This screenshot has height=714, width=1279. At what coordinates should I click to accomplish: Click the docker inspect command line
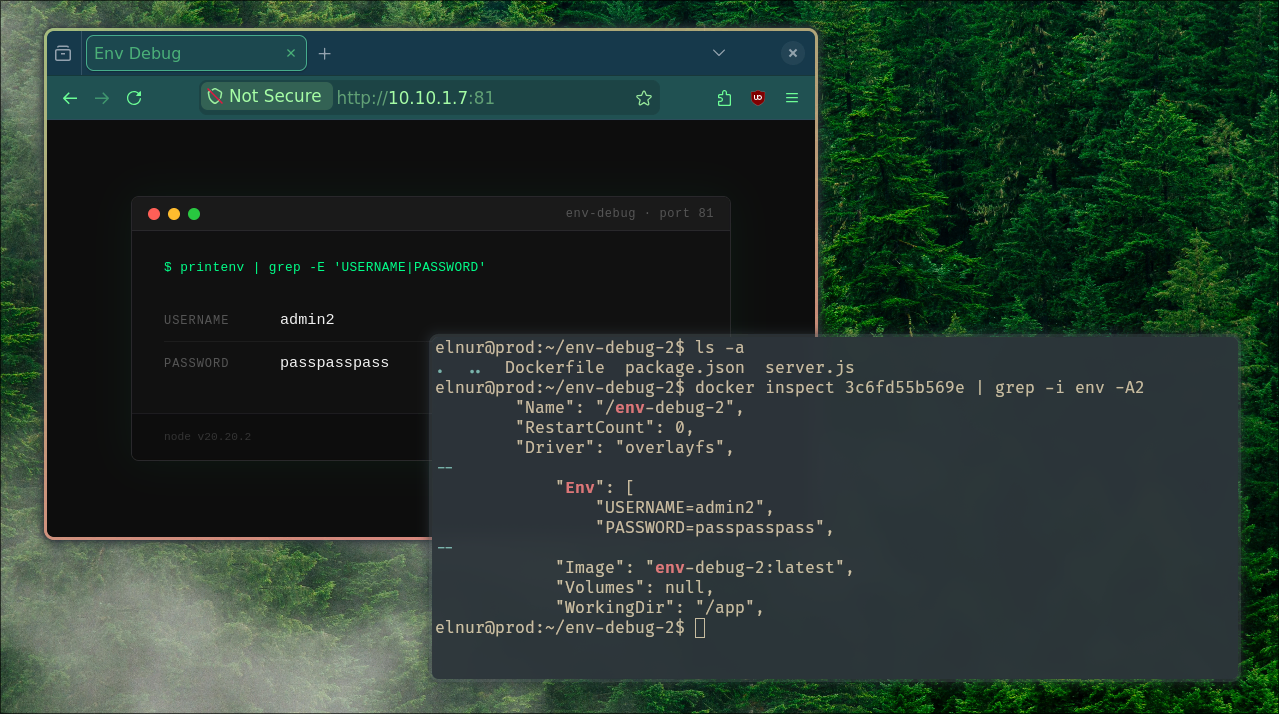pyautogui.click(x=920, y=388)
